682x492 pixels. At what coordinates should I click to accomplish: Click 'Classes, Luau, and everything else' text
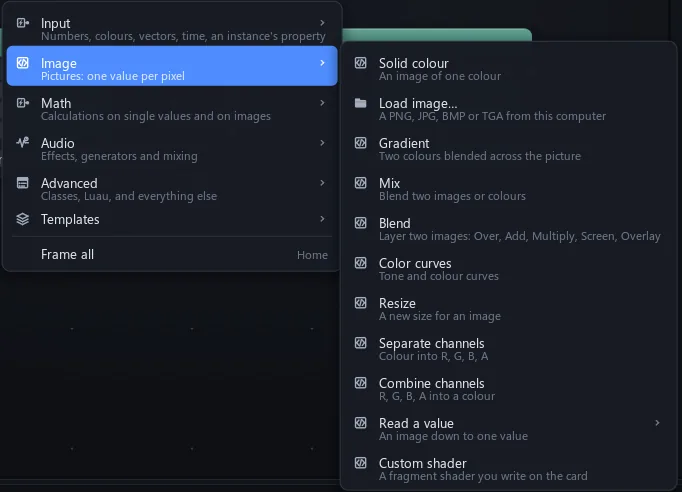click(x=129, y=196)
